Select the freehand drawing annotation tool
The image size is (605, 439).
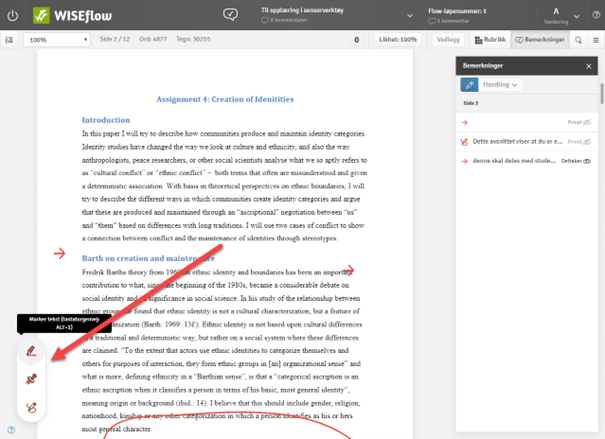(31, 407)
